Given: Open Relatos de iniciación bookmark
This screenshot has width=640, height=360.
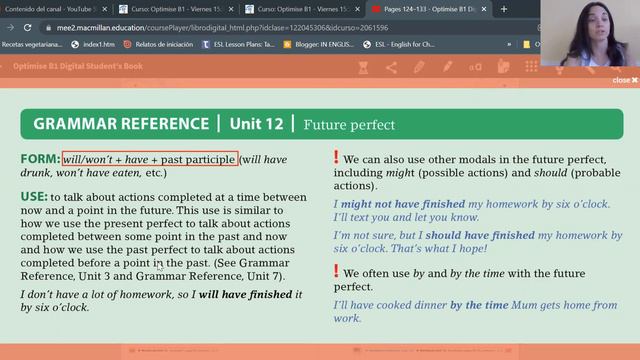Looking at the screenshot, I should (x=158, y=44).
